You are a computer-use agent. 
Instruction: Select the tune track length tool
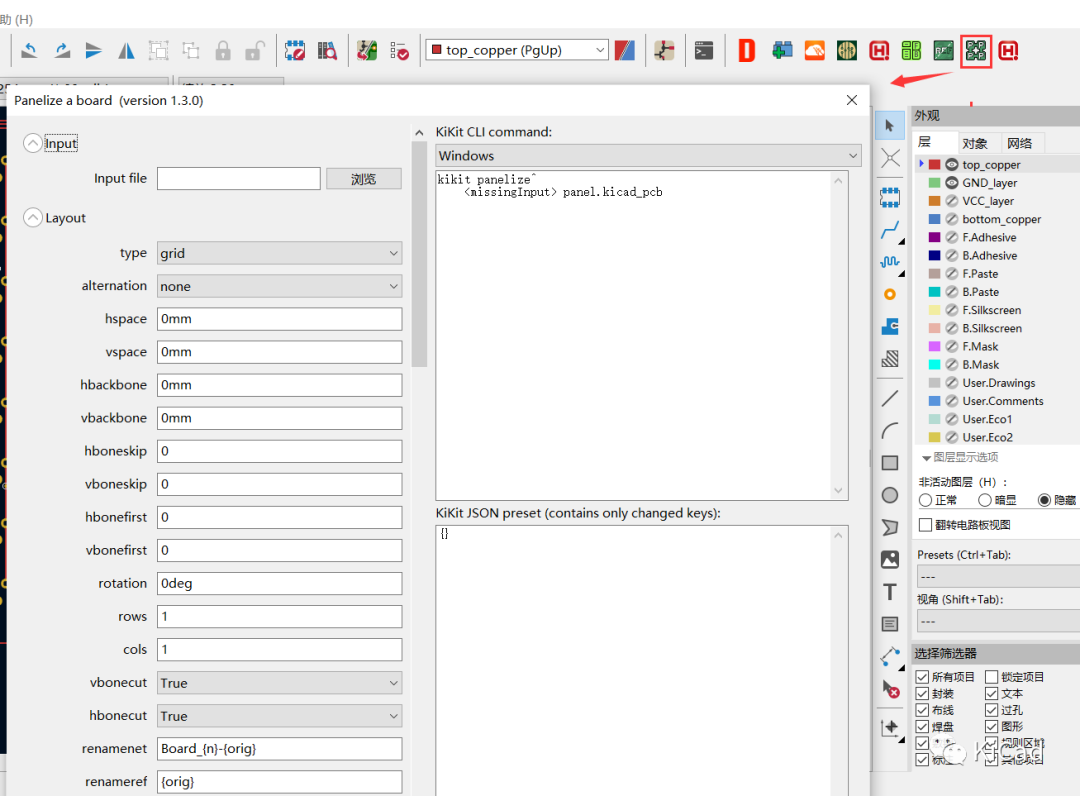click(x=890, y=262)
